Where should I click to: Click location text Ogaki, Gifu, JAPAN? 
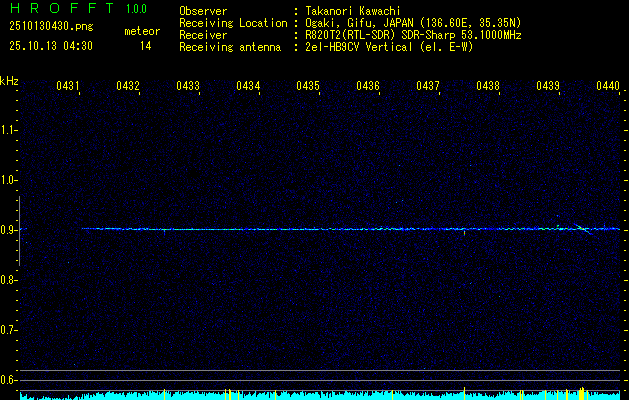360,23
